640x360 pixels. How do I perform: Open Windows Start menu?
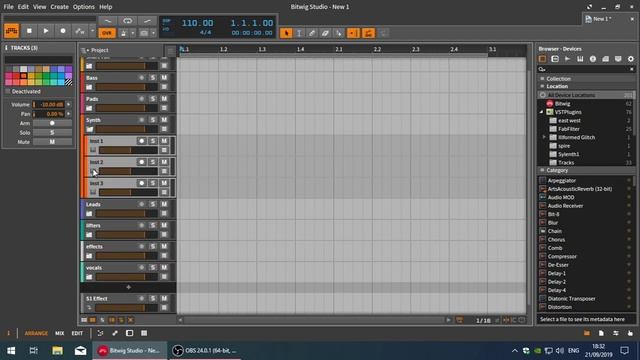[11, 351]
